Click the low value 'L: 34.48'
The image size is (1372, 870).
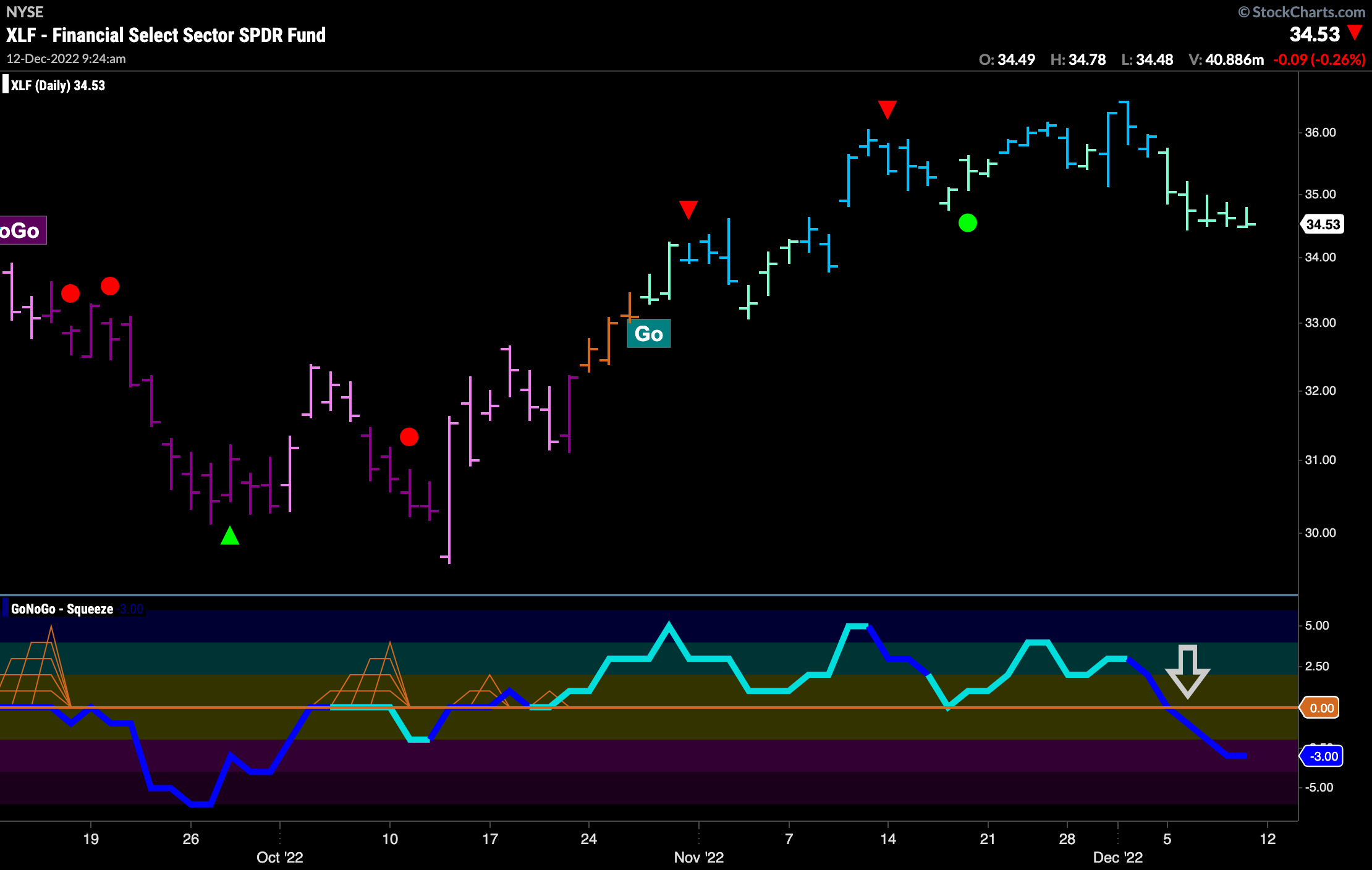(x=1147, y=59)
